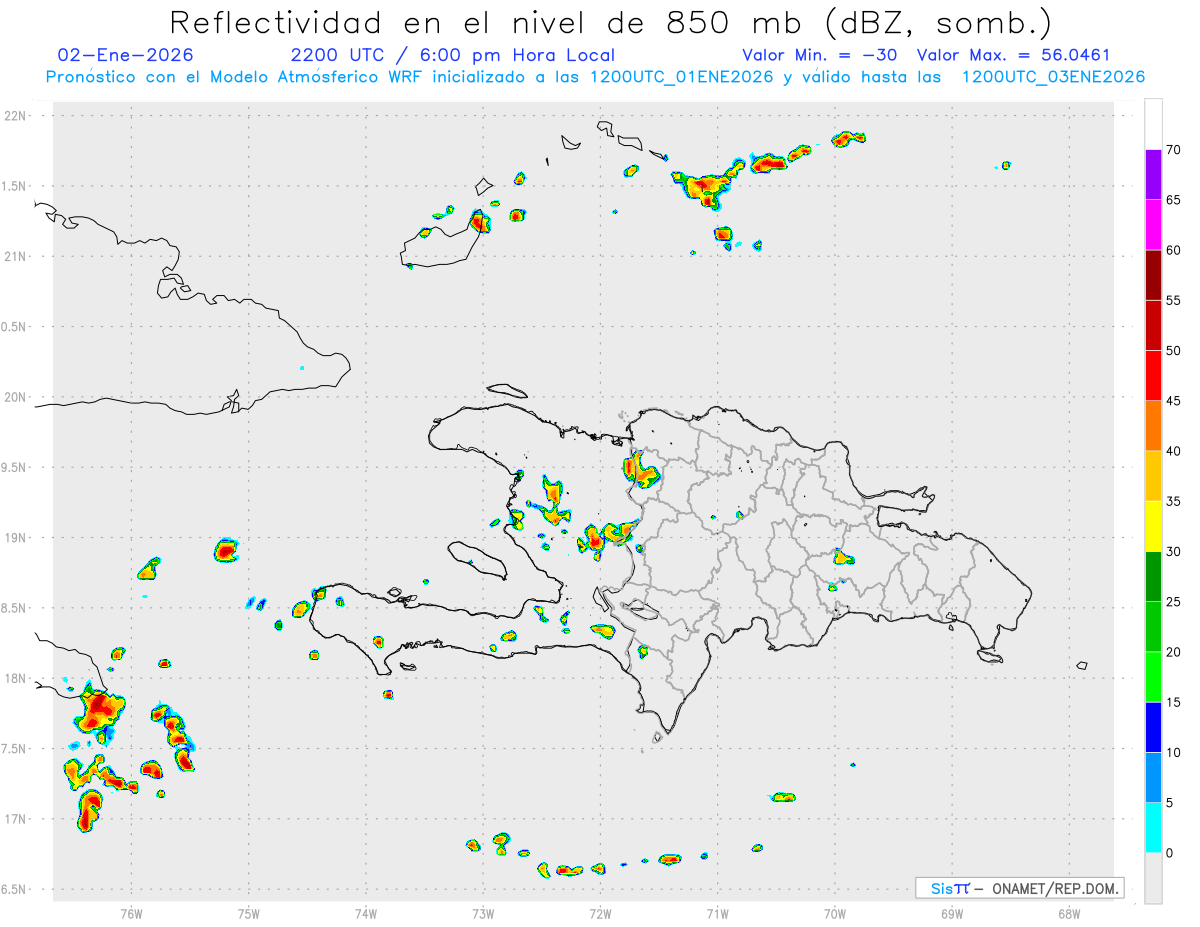Viewport: 1200px width, 927px height.
Task: Click the '20N' latitude axis label
Action: pos(17,397)
